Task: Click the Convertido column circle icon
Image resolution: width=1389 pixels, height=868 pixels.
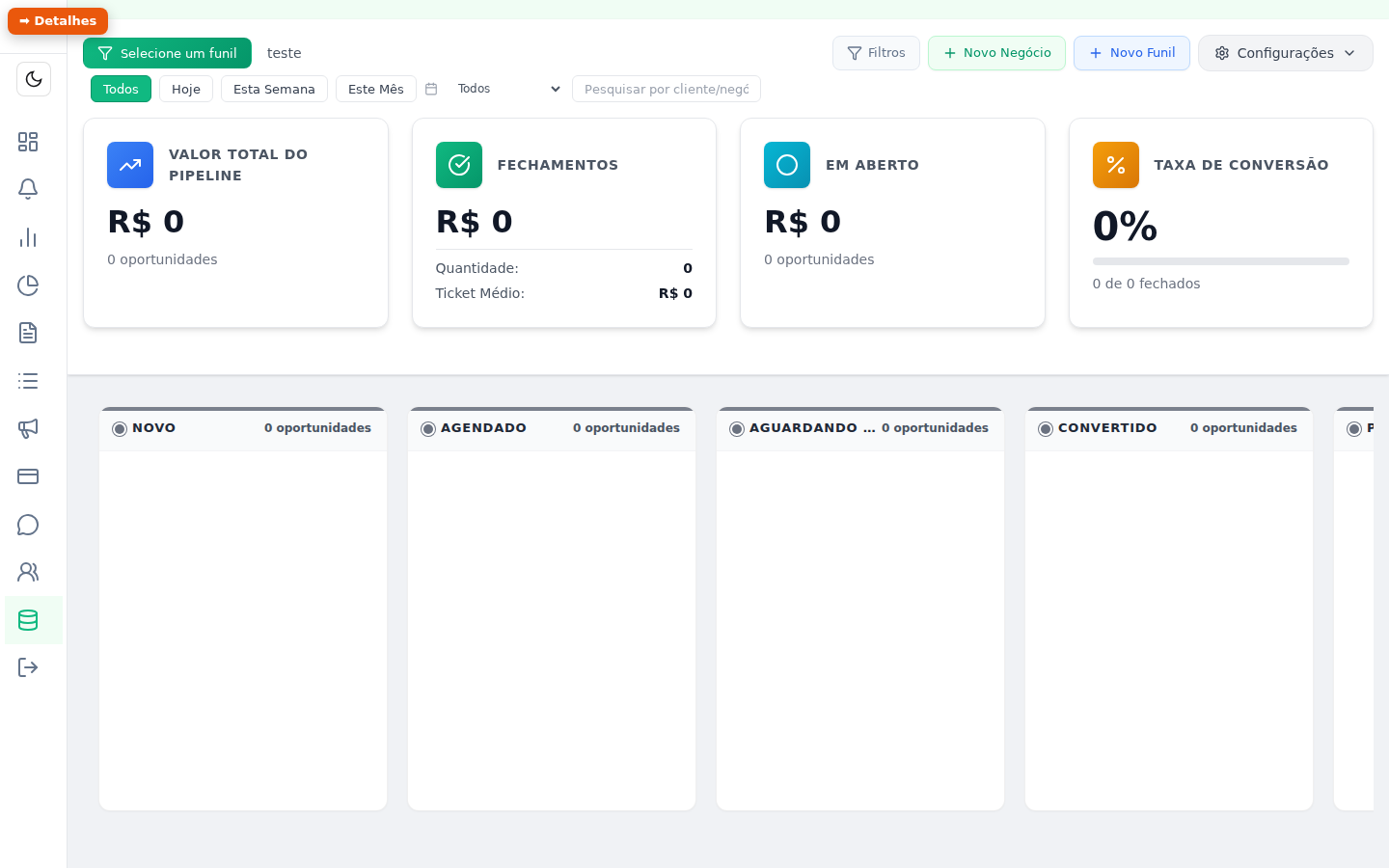Action: (x=1046, y=429)
